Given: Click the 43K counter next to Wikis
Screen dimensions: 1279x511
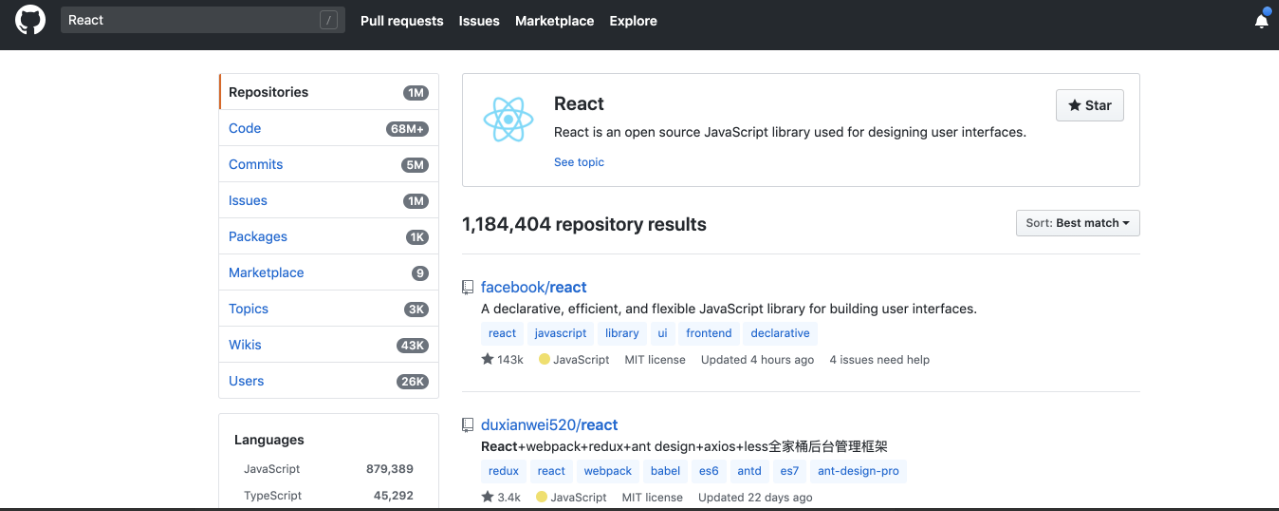Looking at the screenshot, I should tap(412, 345).
